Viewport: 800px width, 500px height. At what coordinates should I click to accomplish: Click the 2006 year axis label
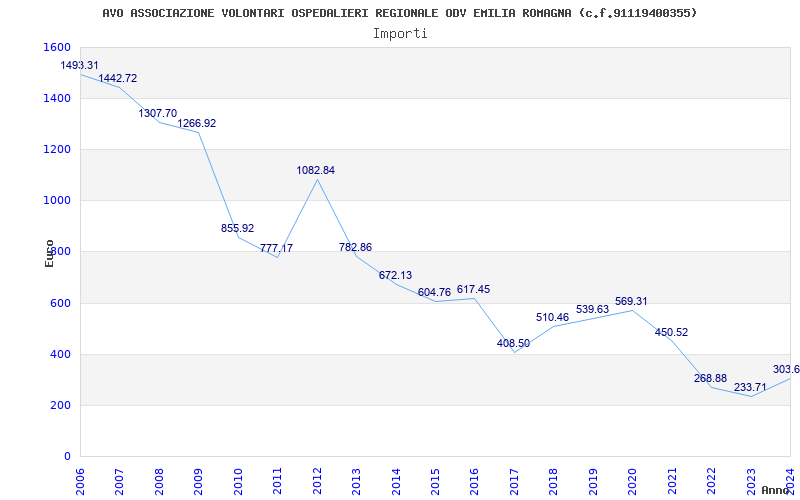pyautogui.click(x=80, y=480)
